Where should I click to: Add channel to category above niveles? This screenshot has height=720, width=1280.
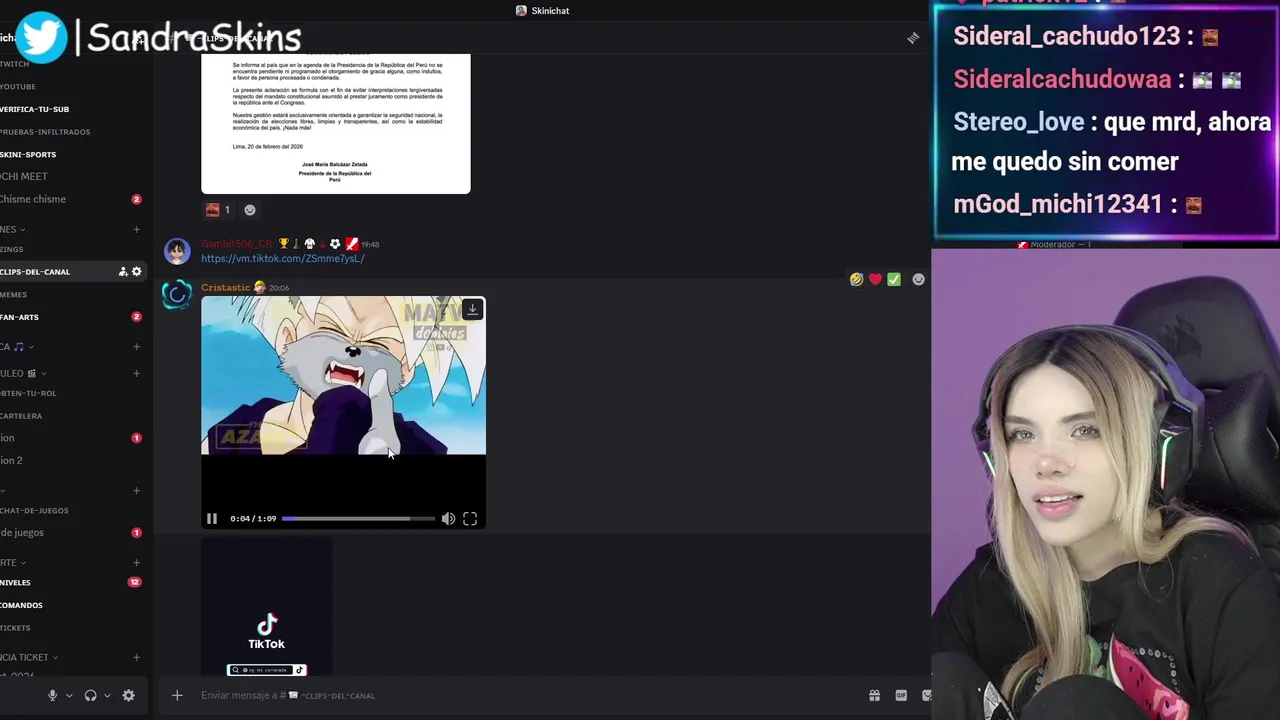(137, 562)
